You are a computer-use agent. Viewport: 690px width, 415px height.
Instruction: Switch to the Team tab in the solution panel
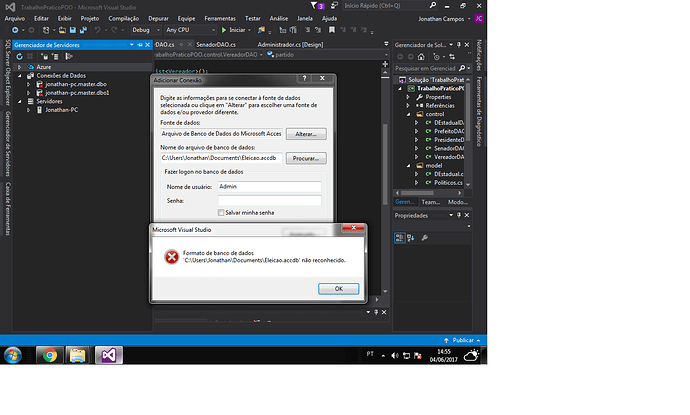tap(430, 202)
